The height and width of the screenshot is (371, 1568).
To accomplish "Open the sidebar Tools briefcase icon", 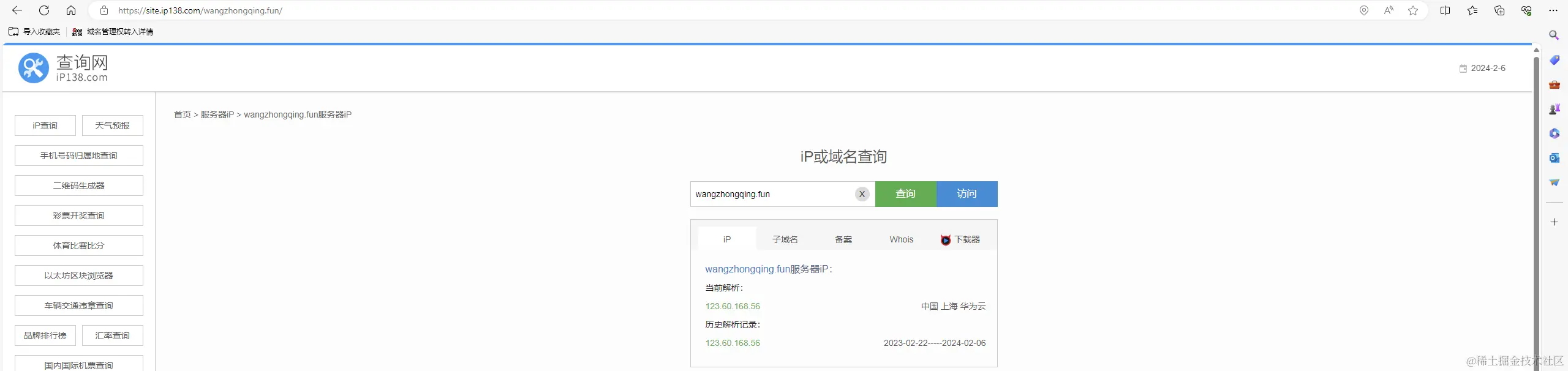I will pos(1554,84).
